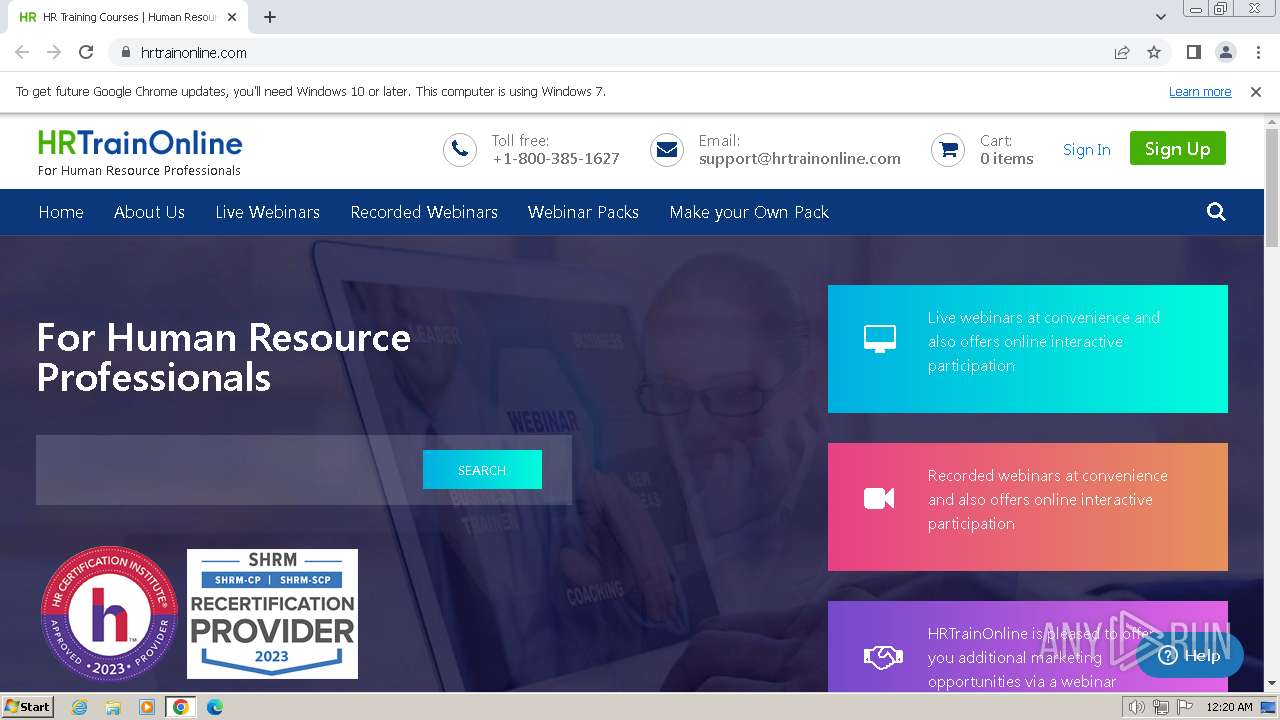
Task: Click Chrome icon in taskbar
Action: (180, 707)
